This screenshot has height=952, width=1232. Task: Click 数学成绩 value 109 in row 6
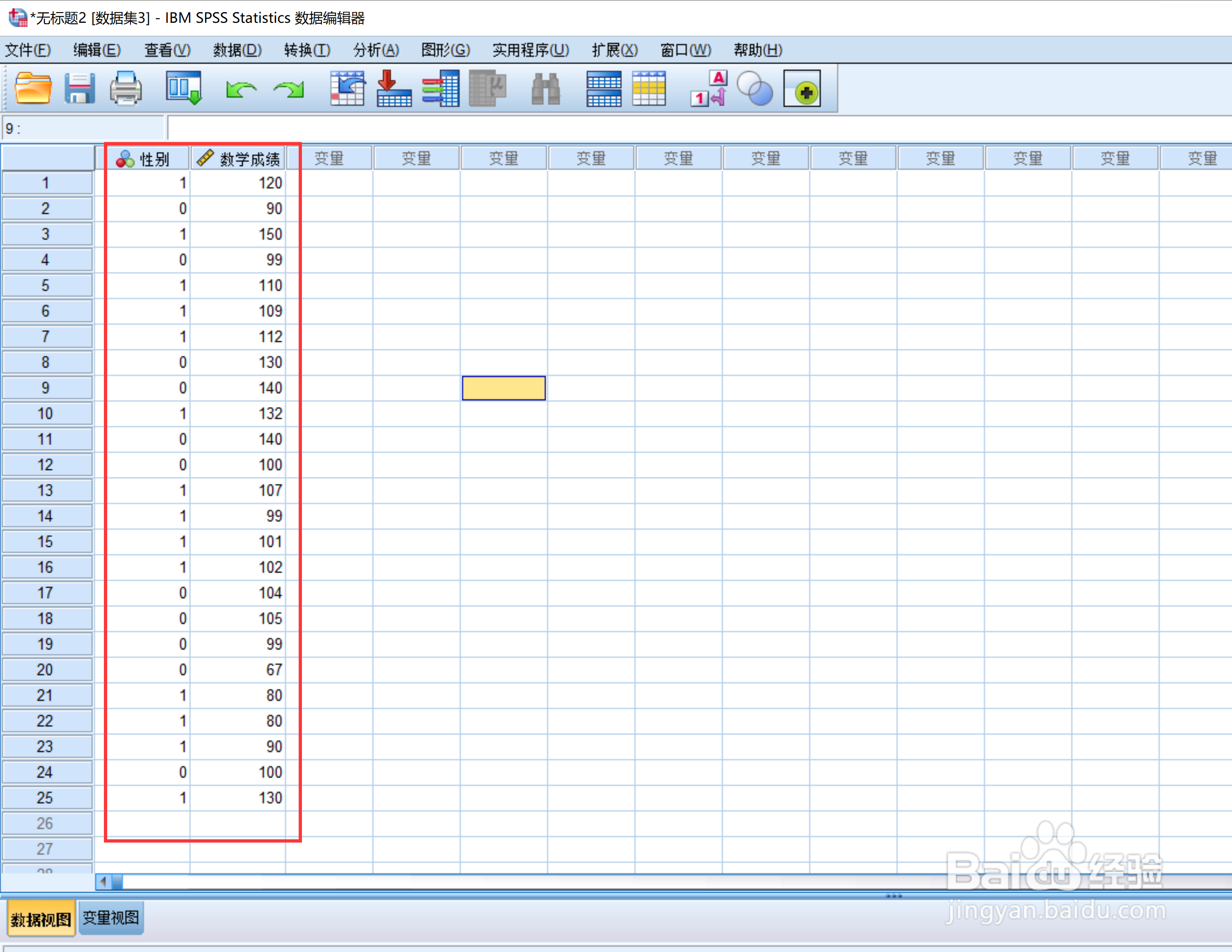point(238,311)
